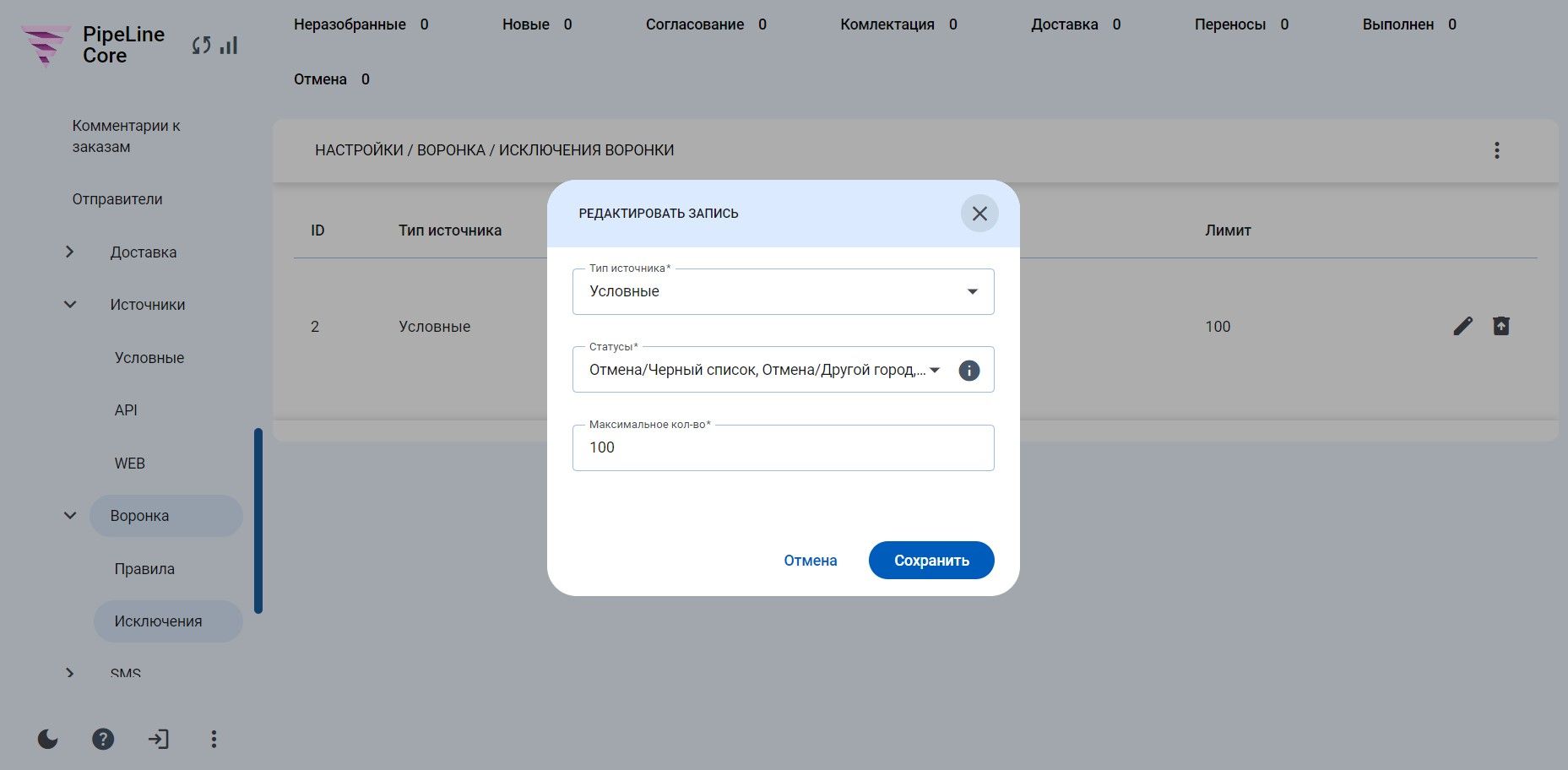Select the WEB sources item
This screenshot has width=1568, height=770.
pos(130,464)
